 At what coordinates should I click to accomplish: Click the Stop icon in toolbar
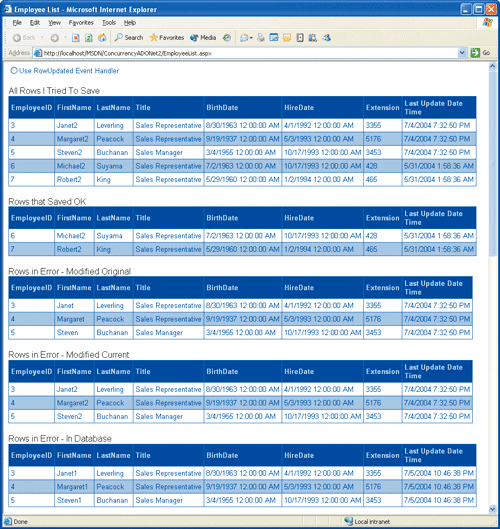pos(76,38)
